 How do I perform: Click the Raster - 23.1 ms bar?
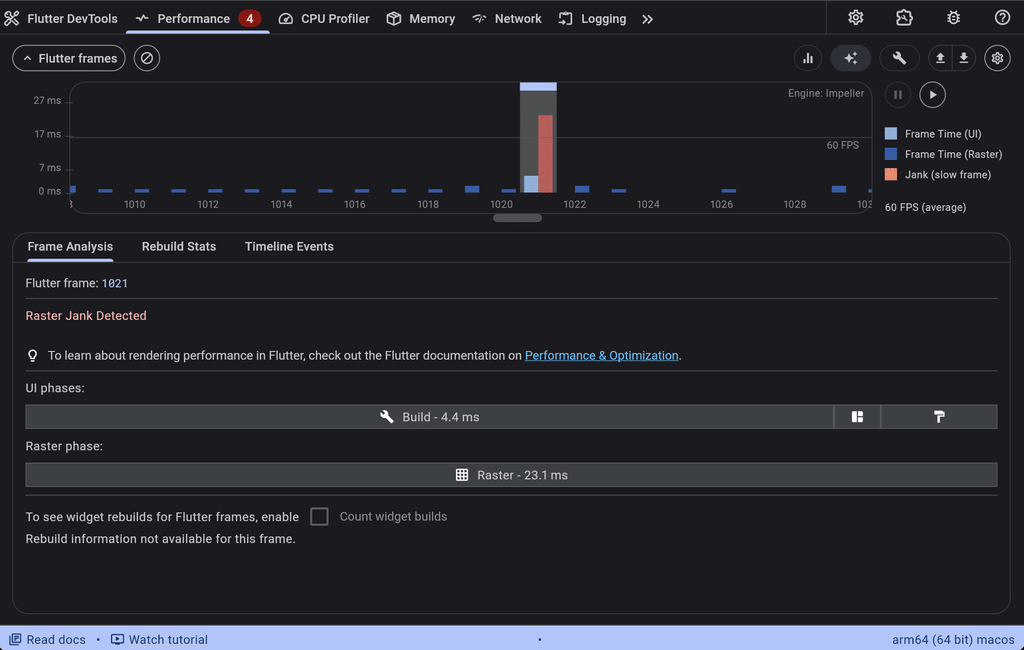tap(511, 475)
